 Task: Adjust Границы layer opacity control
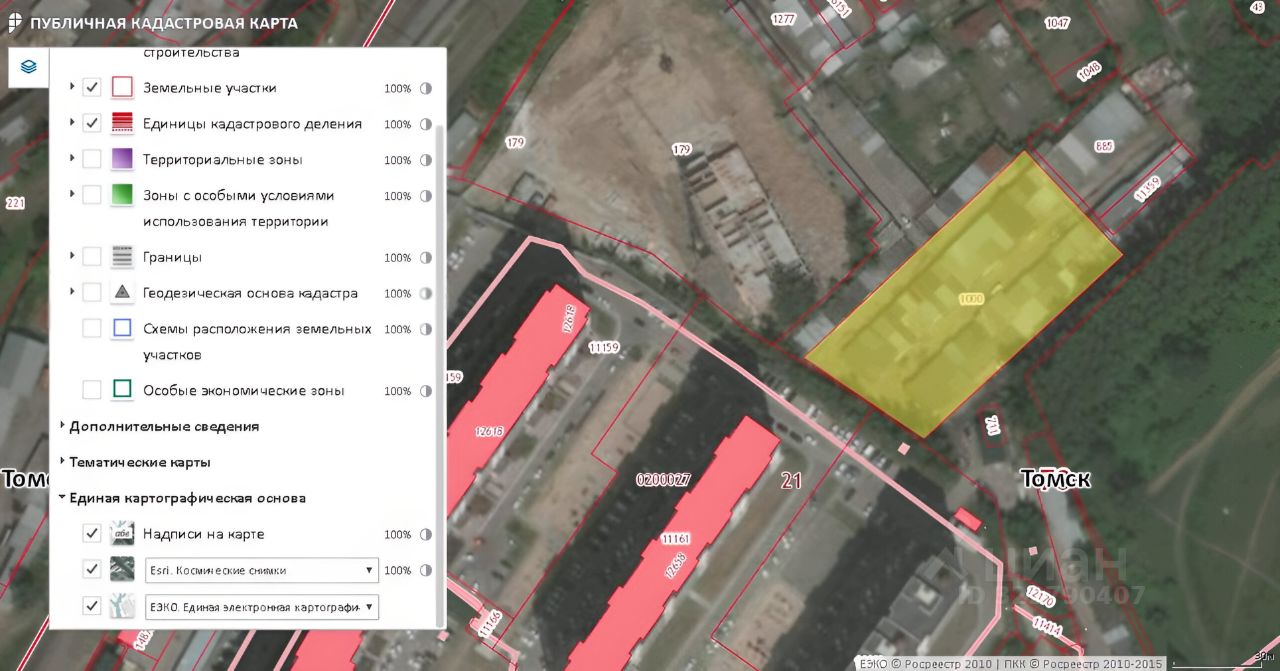[x=426, y=257]
